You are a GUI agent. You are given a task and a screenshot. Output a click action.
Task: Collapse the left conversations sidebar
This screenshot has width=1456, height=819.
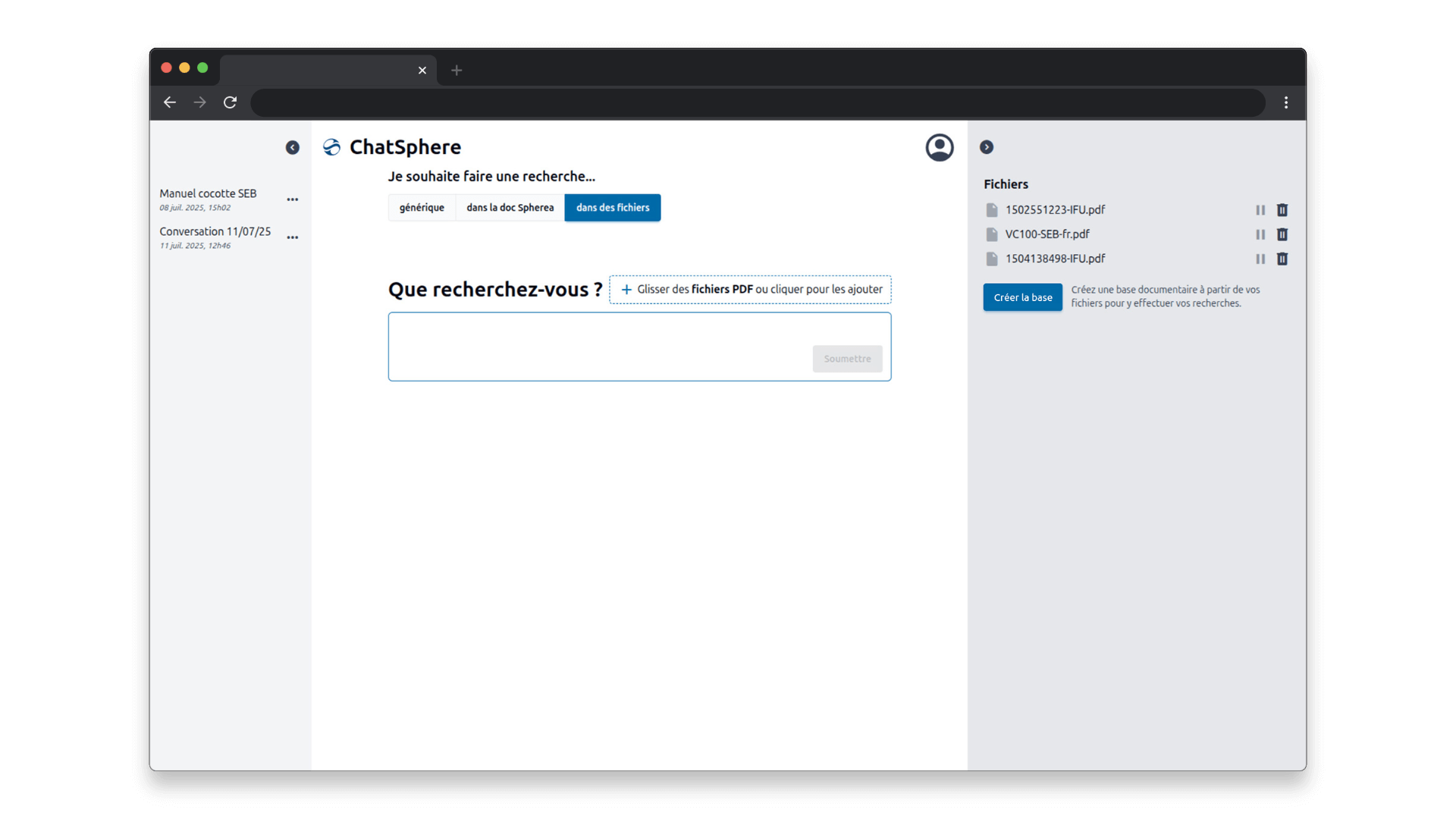[x=292, y=147]
